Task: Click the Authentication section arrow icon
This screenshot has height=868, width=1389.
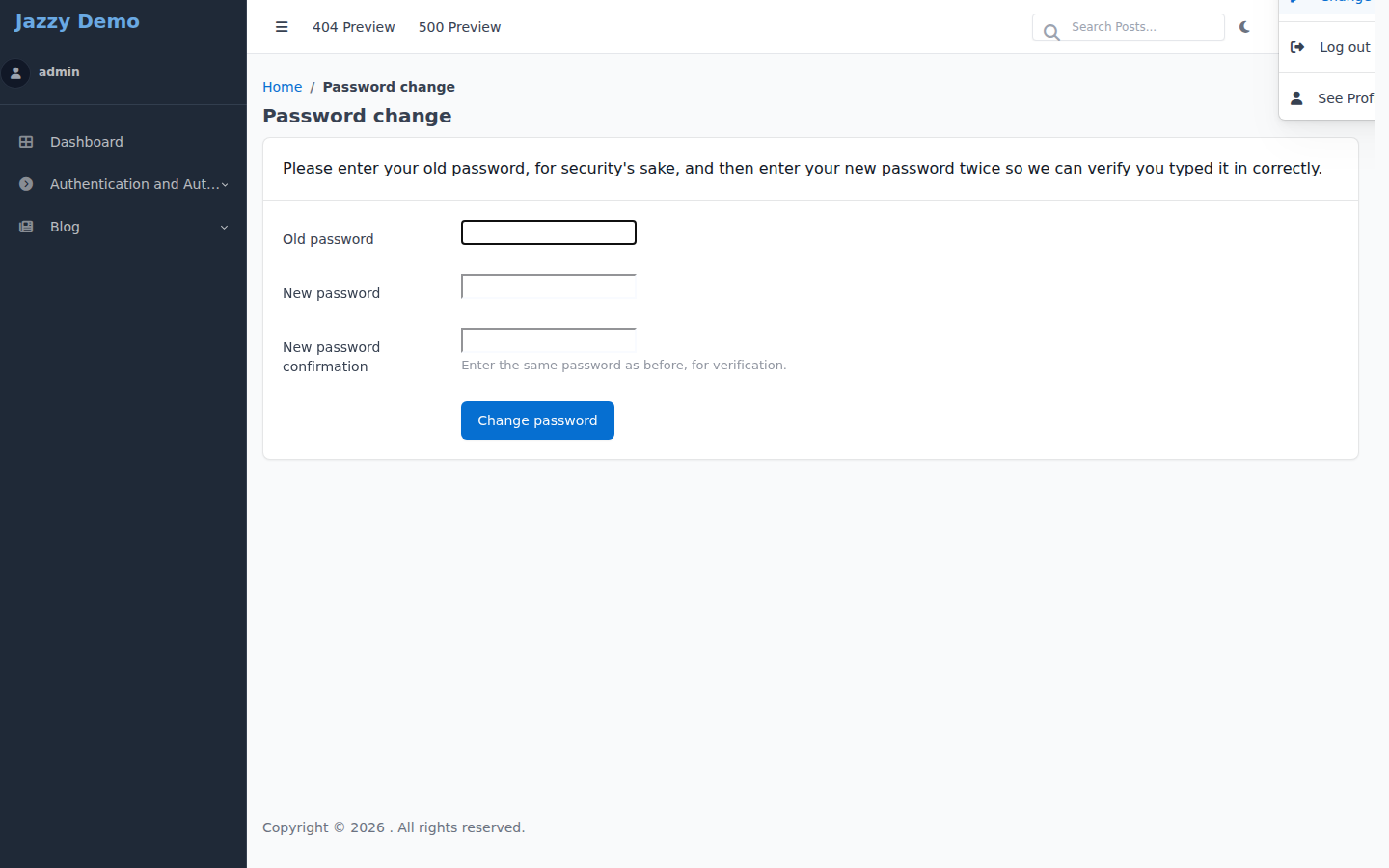Action: coord(26,184)
